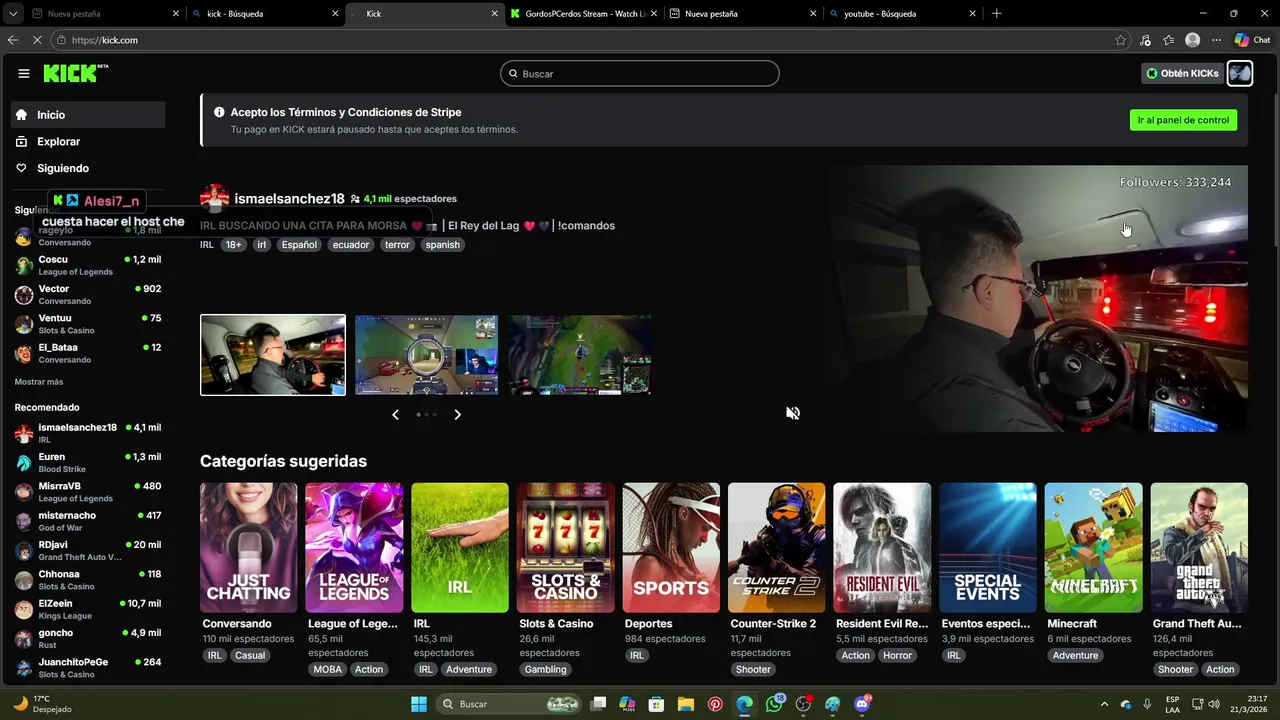The height and width of the screenshot is (720, 1280).
Task: Select the car stream carousel thumbnail
Action: pos(273,355)
